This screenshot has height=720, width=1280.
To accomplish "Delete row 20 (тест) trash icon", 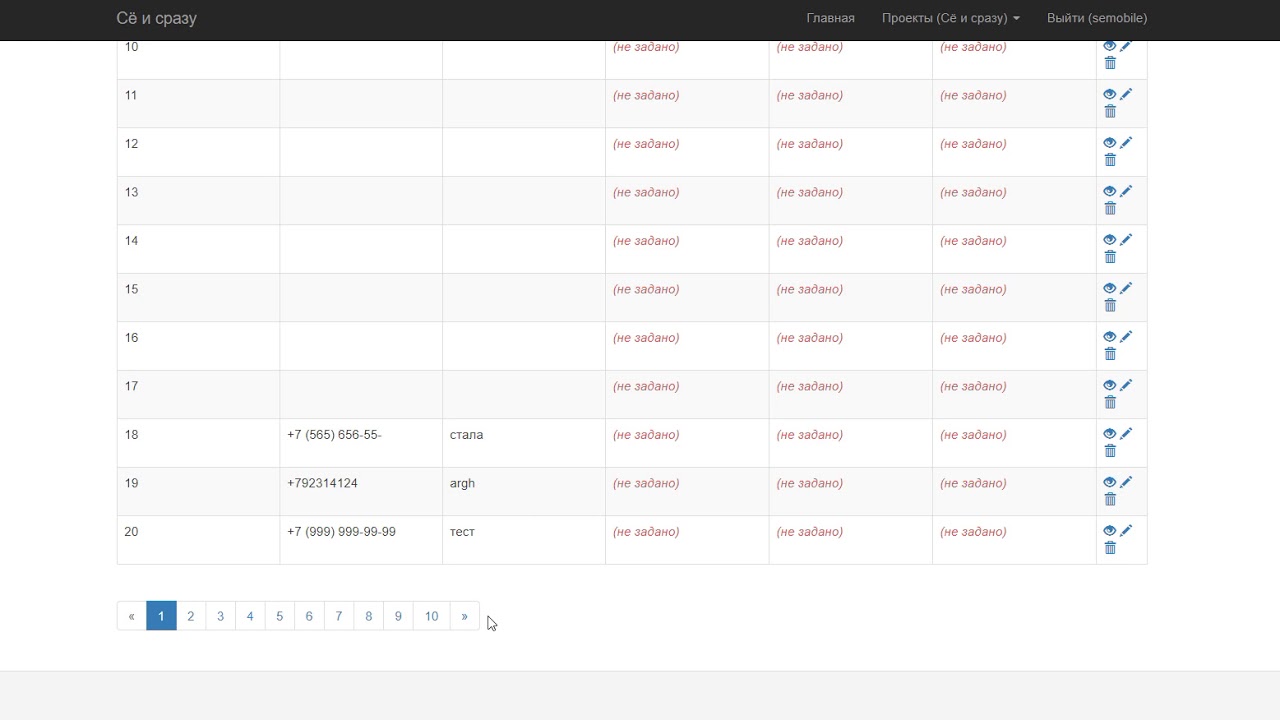I will click(1110, 548).
